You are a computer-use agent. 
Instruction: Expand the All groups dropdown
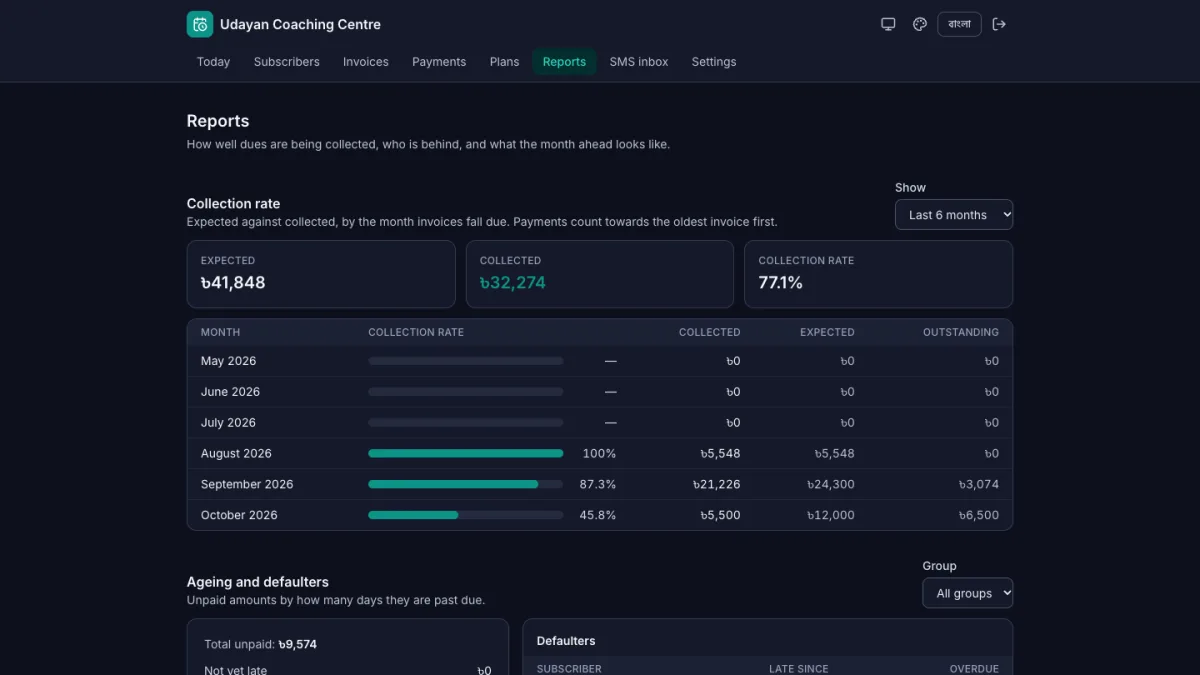click(x=968, y=593)
